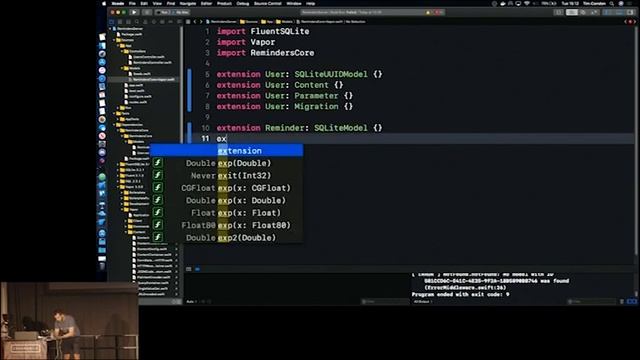This screenshot has width=640, height=360.
Task: Open the File menu
Action: (132, 3)
